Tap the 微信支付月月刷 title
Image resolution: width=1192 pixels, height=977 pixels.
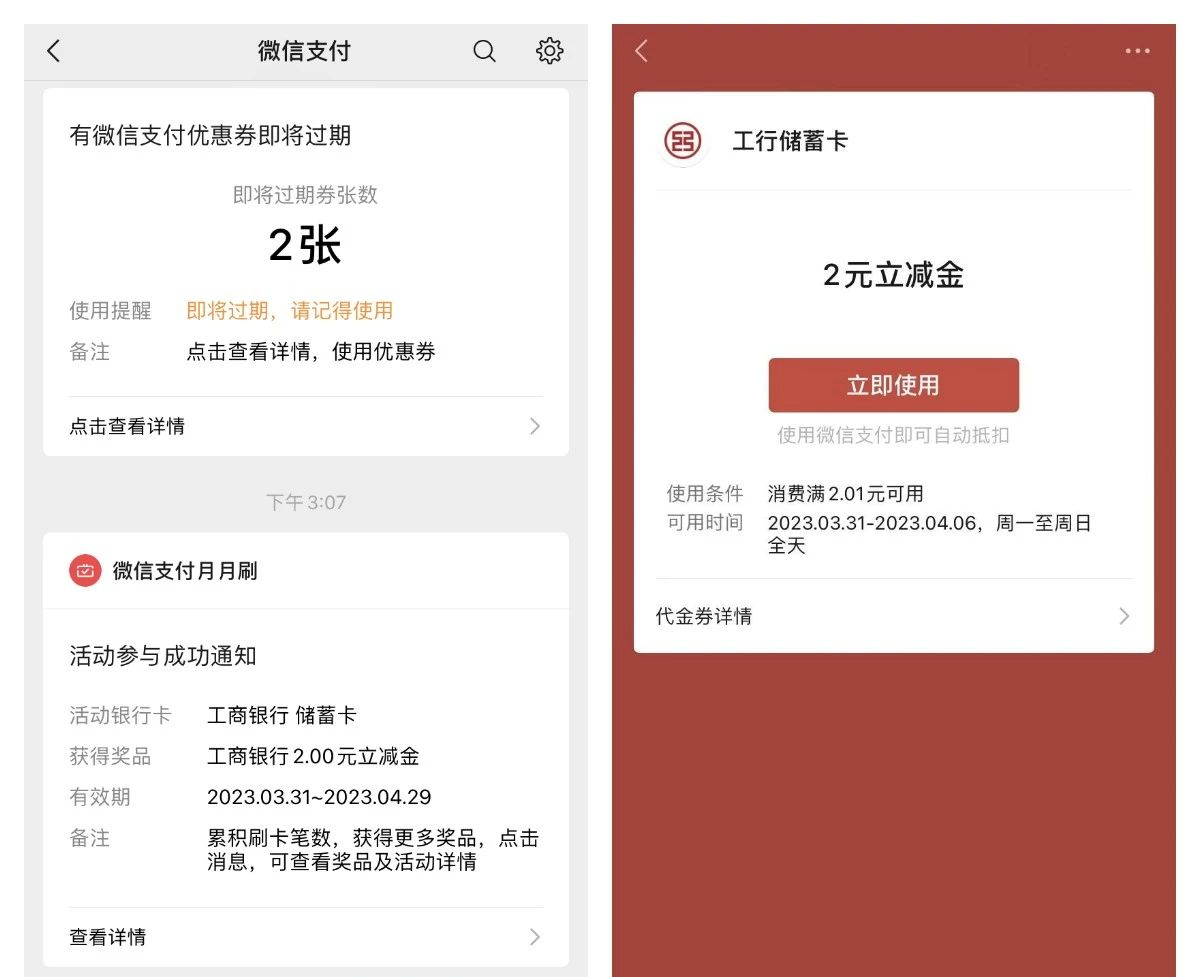(185, 570)
